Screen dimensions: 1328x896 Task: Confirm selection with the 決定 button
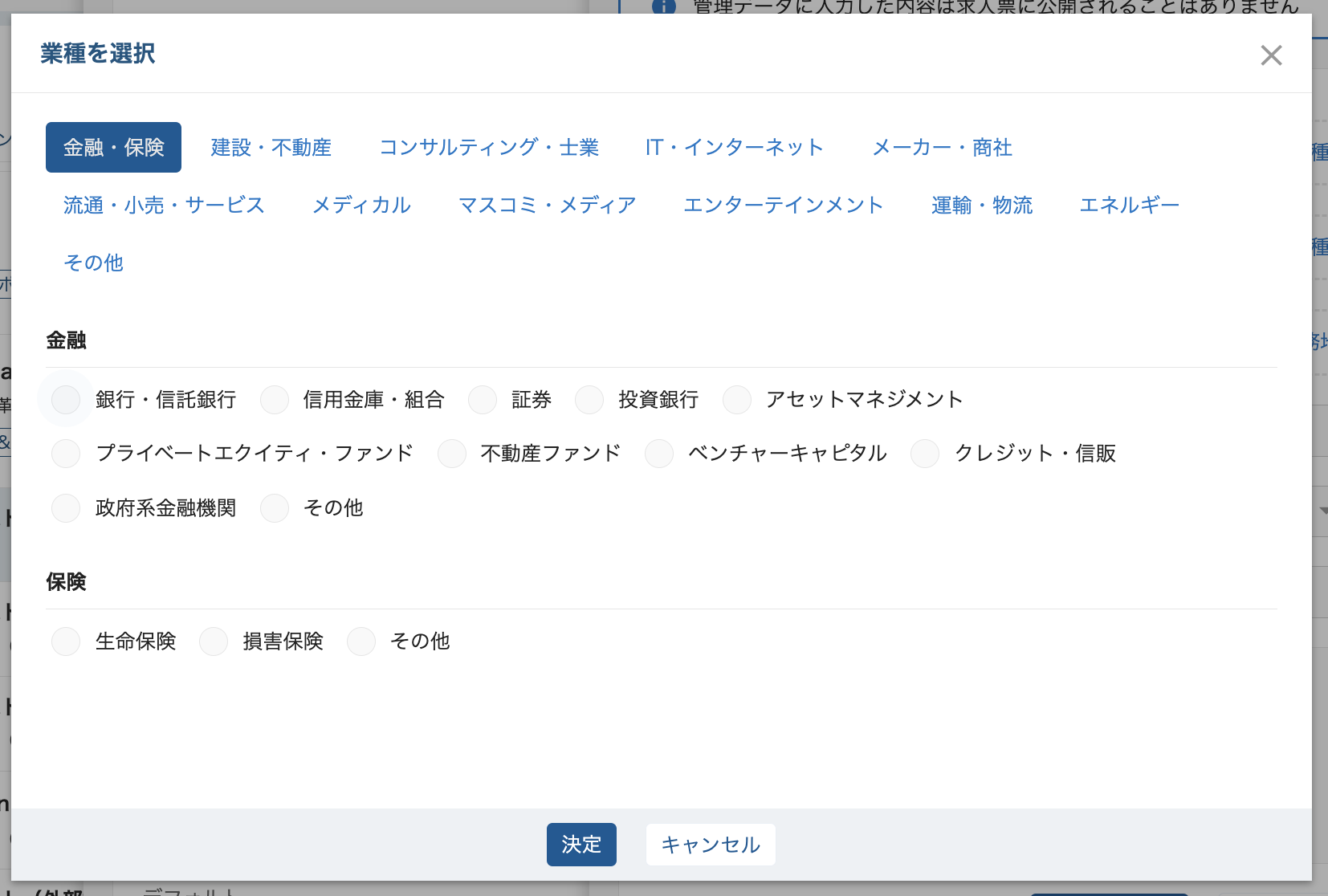click(581, 845)
